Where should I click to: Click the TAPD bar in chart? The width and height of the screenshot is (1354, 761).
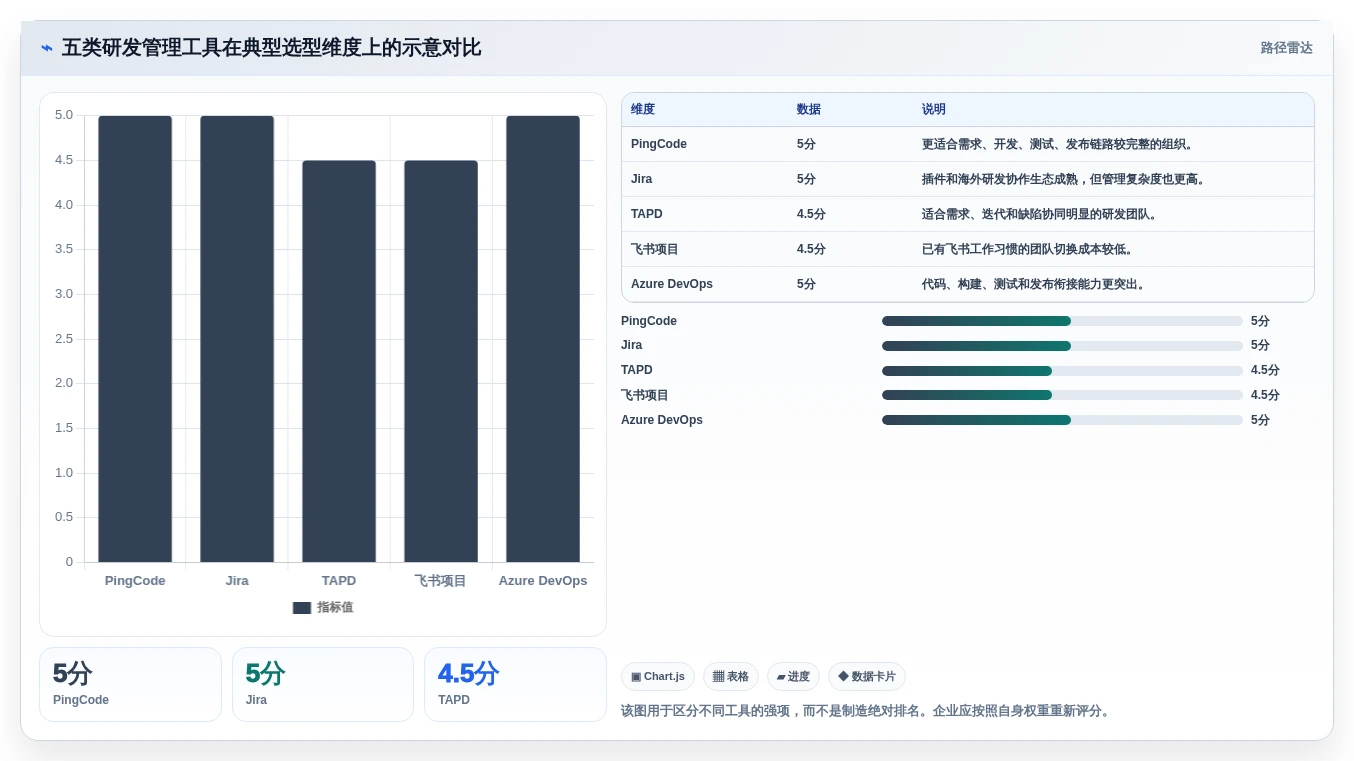pyautogui.click(x=339, y=361)
